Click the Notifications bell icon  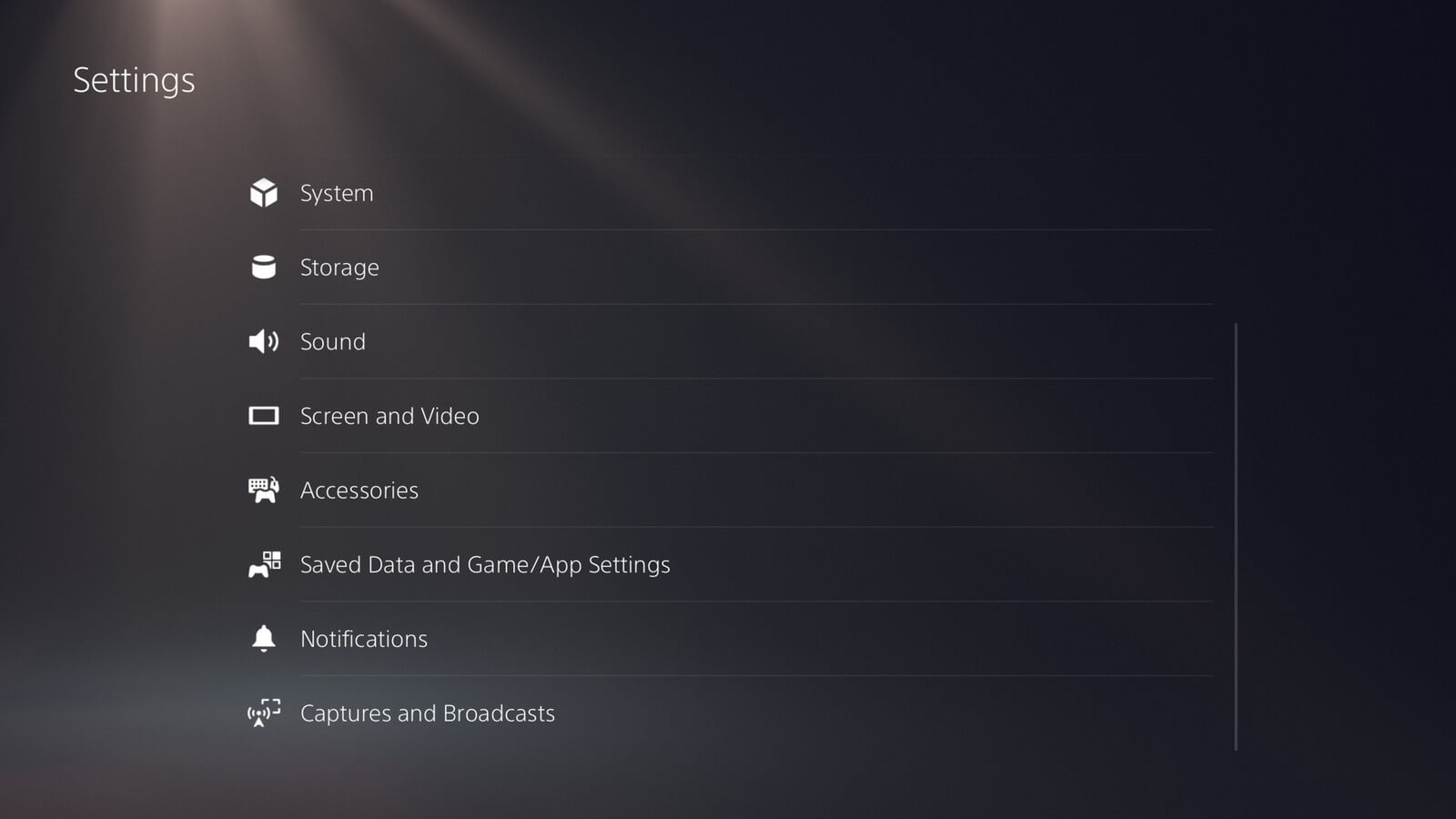[x=264, y=638]
